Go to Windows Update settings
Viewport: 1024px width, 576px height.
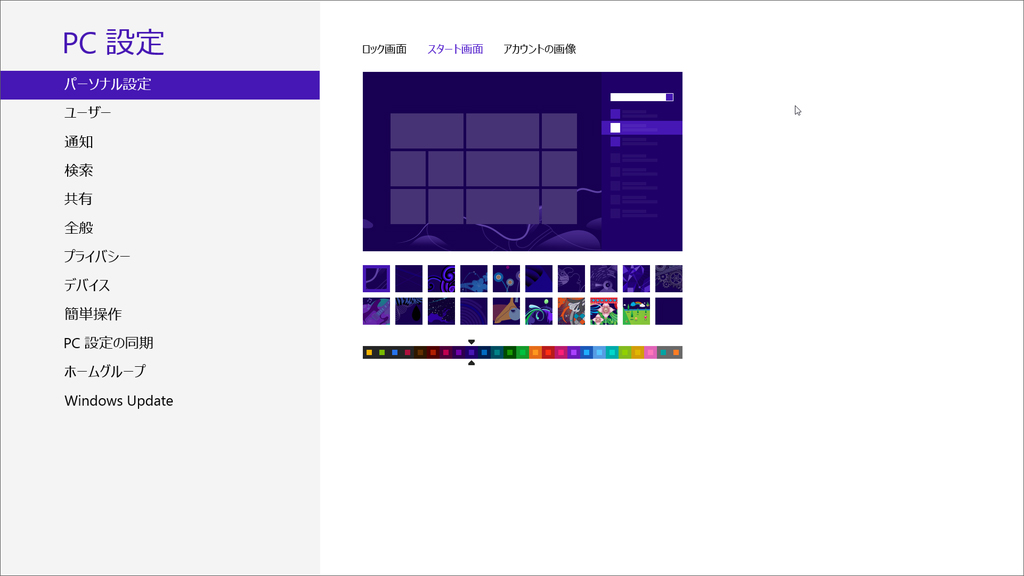click(x=117, y=400)
